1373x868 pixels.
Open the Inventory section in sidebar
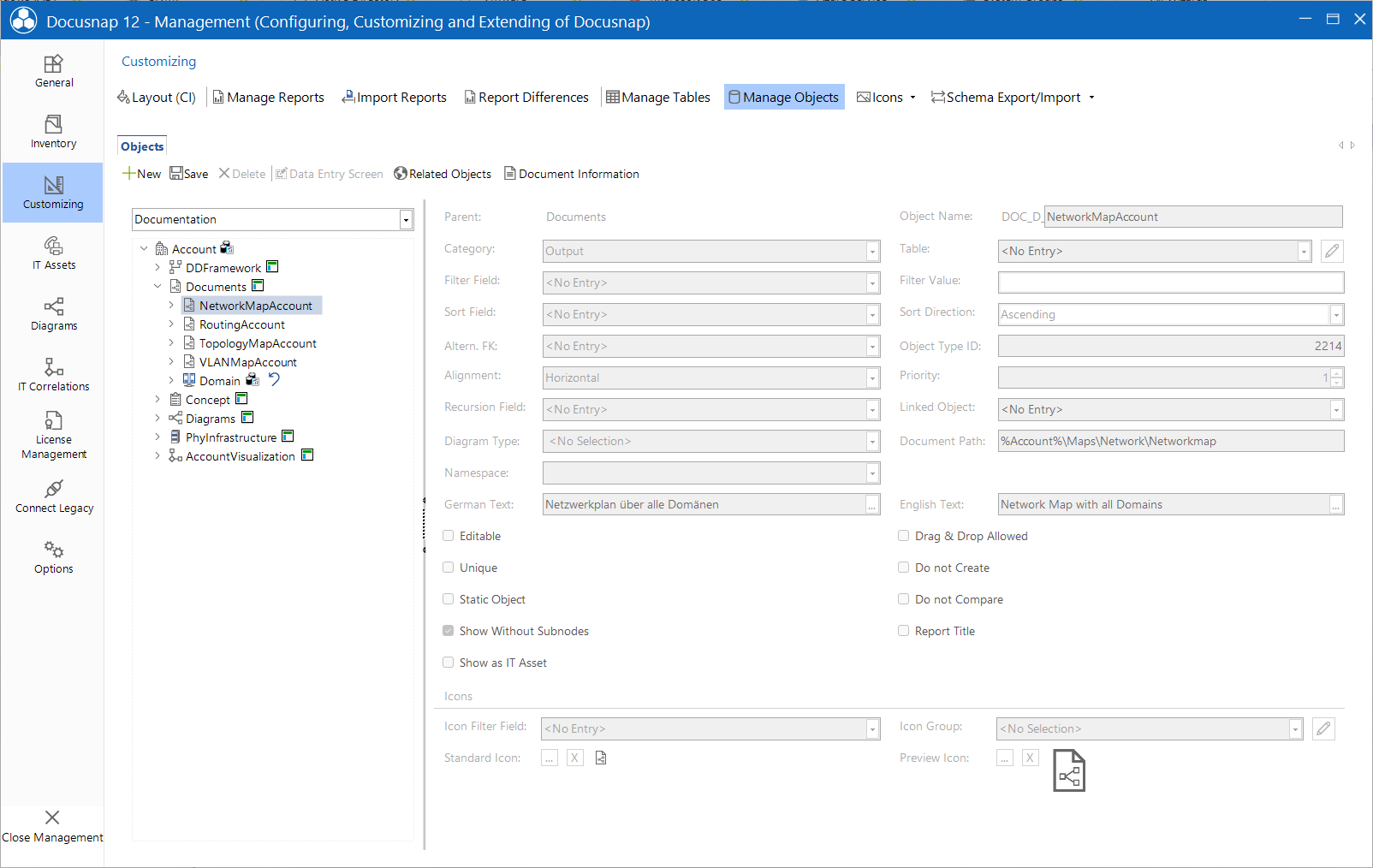click(53, 133)
